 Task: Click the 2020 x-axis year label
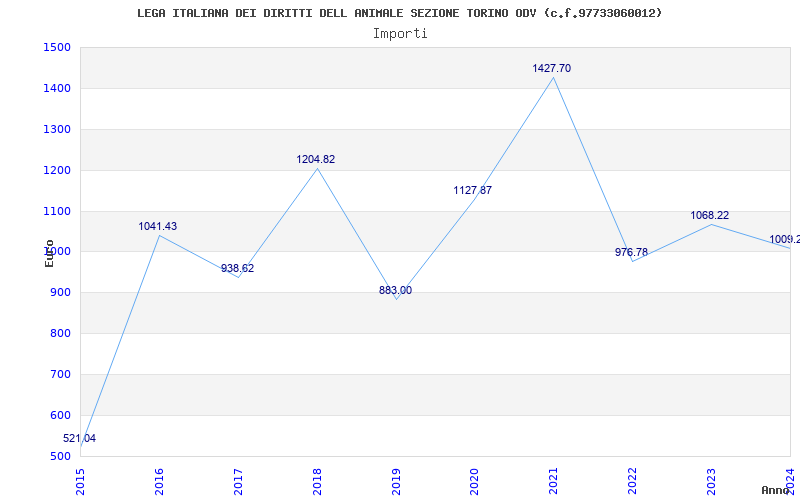(x=474, y=481)
